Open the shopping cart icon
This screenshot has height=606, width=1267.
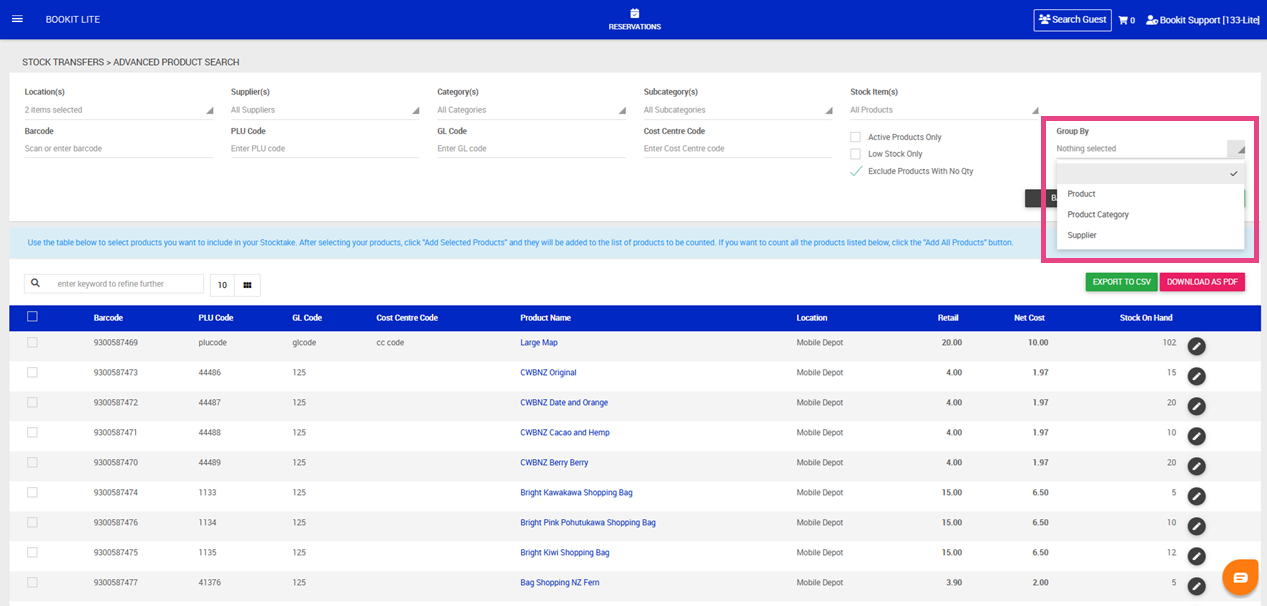tap(1123, 20)
